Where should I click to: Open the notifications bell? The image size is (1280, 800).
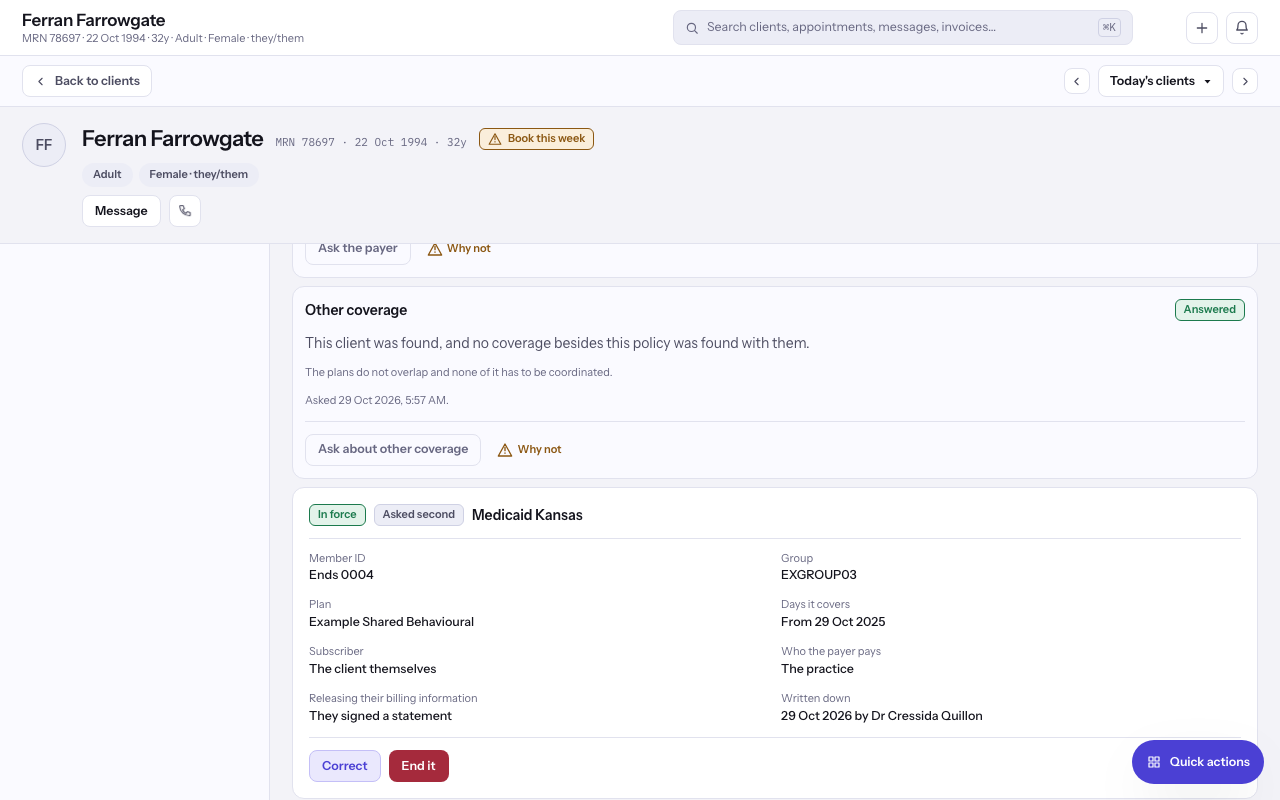click(x=1242, y=28)
